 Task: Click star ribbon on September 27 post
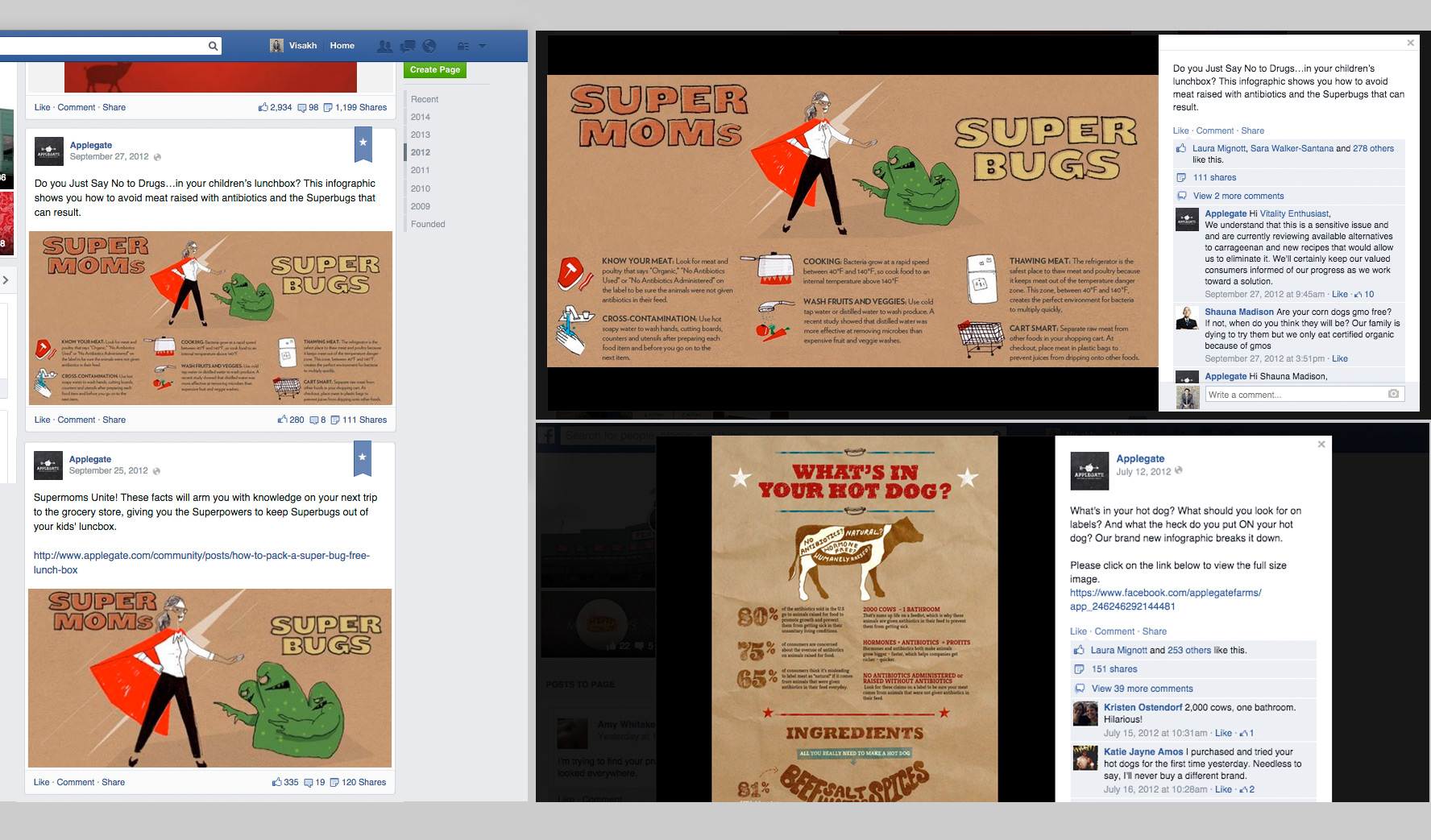click(363, 143)
